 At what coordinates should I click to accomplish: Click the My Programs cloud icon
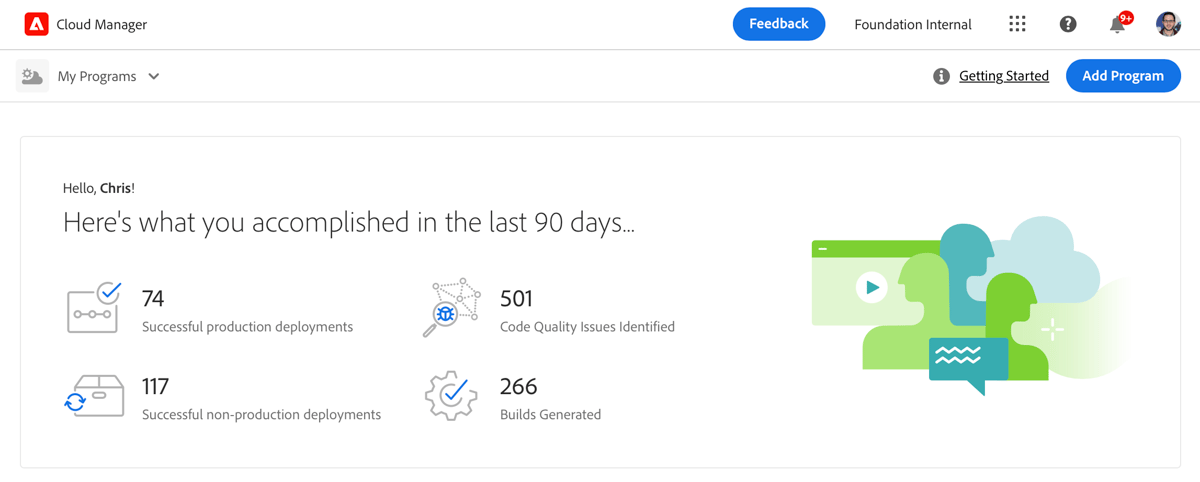pyautogui.click(x=32, y=76)
